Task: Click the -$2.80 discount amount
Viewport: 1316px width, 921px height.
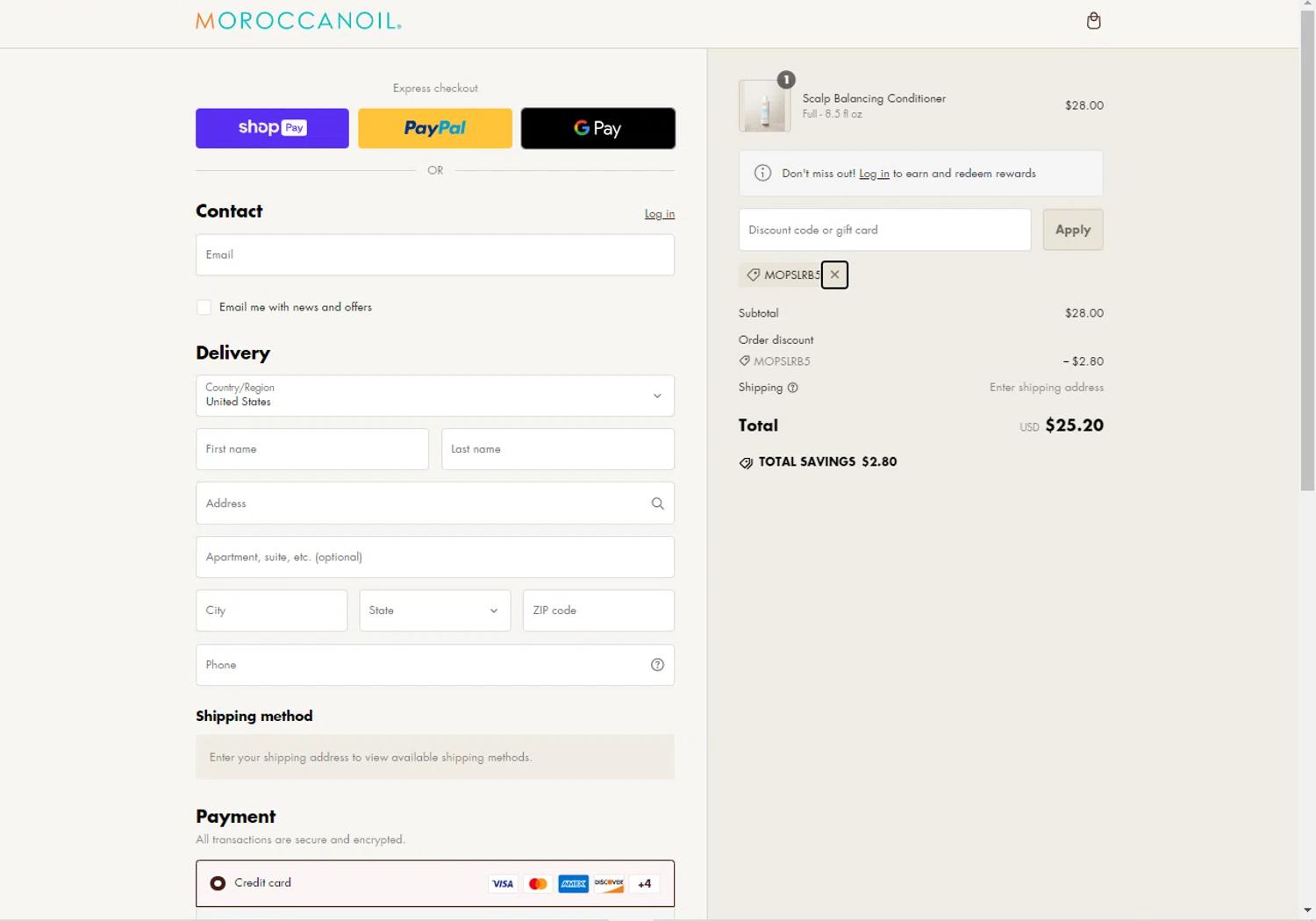Action: [1084, 361]
